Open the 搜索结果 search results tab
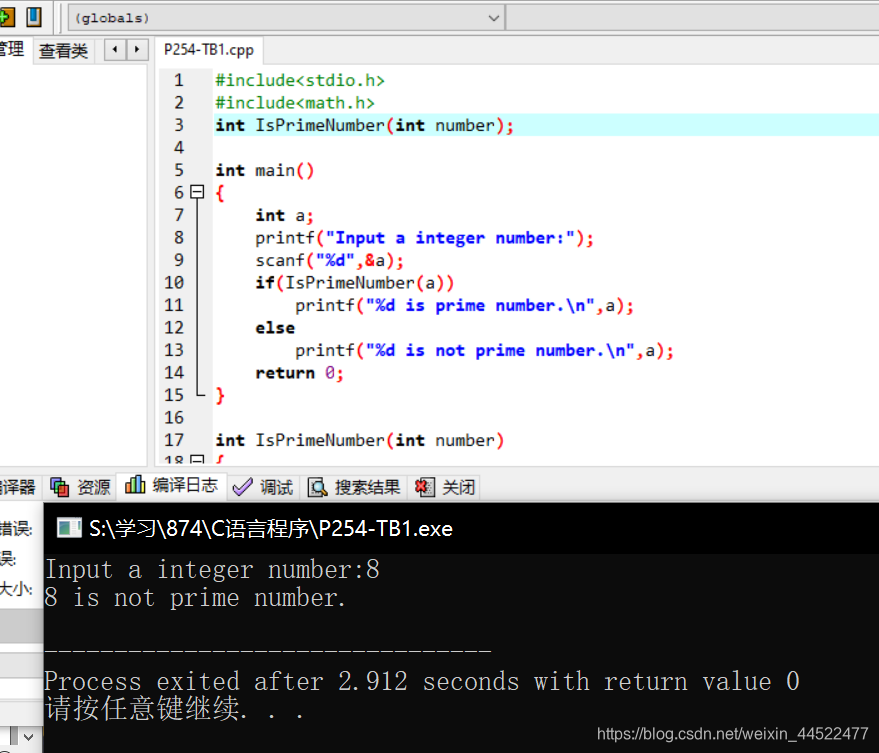The height and width of the screenshot is (753, 879). point(355,487)
